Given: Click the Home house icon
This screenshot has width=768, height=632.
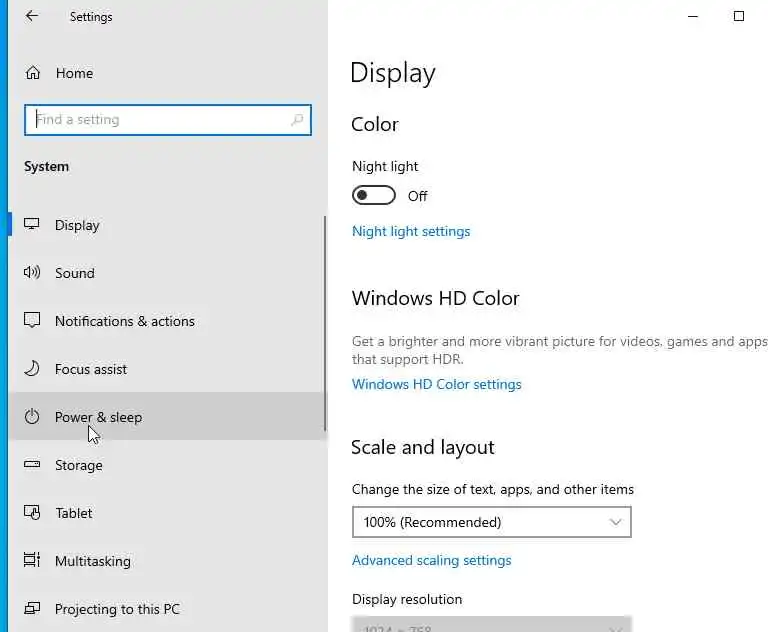Looking at the screenshot, I should coord(33,73).
